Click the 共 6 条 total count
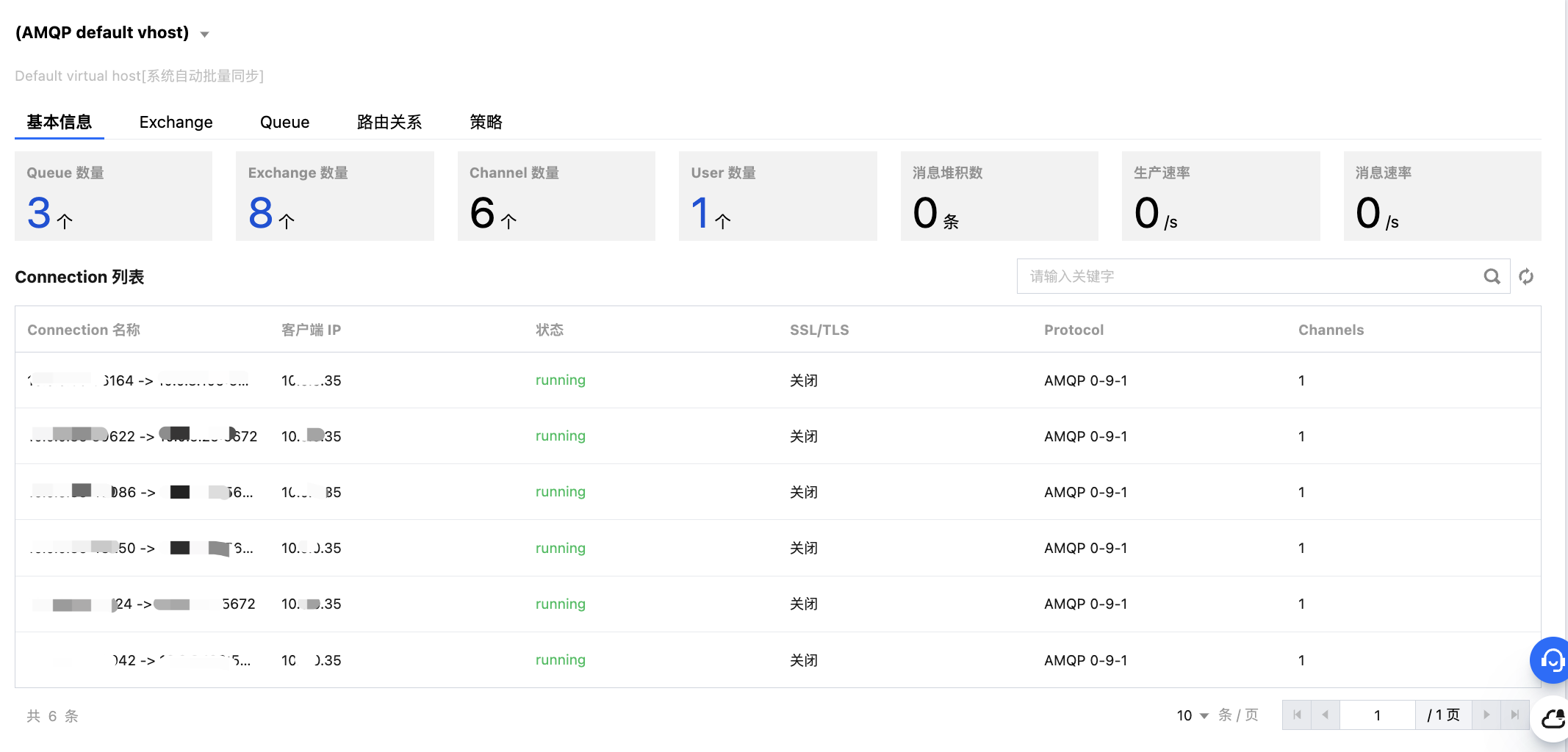Viewport: 1568px width, 752px height. [x=53, y=716]
